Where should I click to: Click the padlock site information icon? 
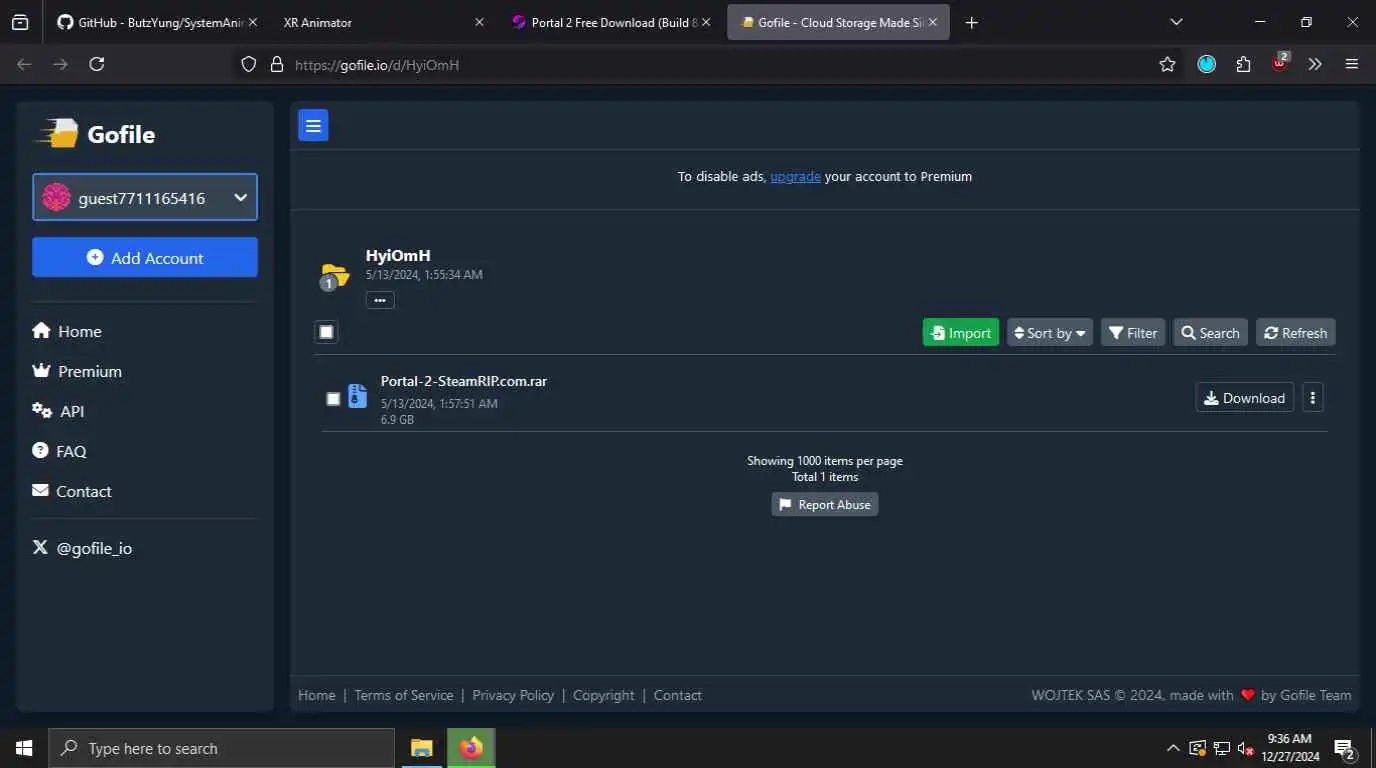(277, 64)
